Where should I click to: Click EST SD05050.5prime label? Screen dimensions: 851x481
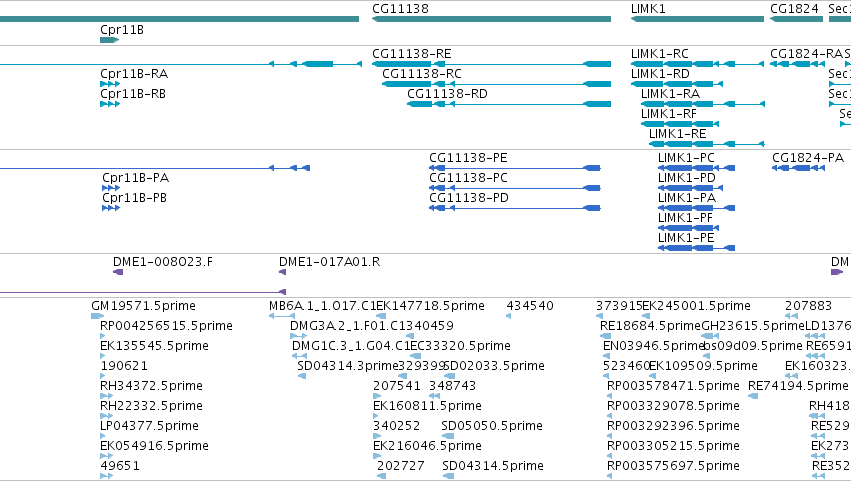click(x=492, y=427)
